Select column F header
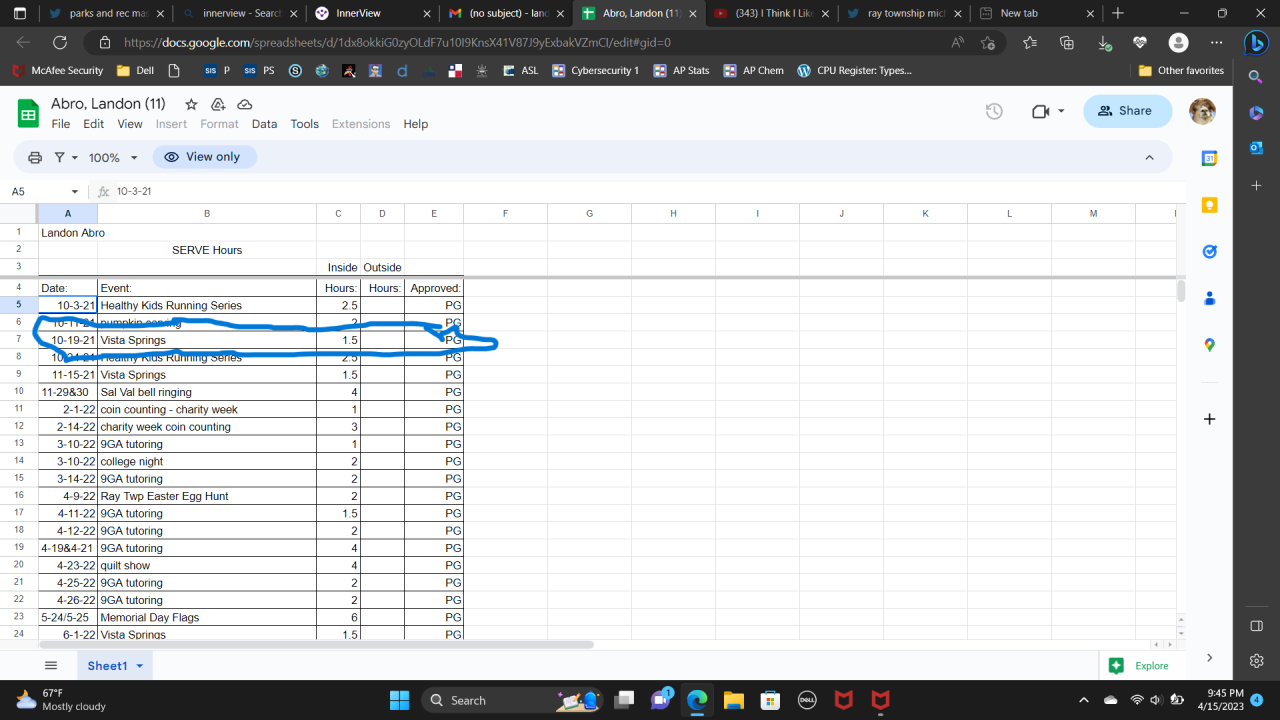This screenshot has height=720, width=1280. tap(505, 213)
